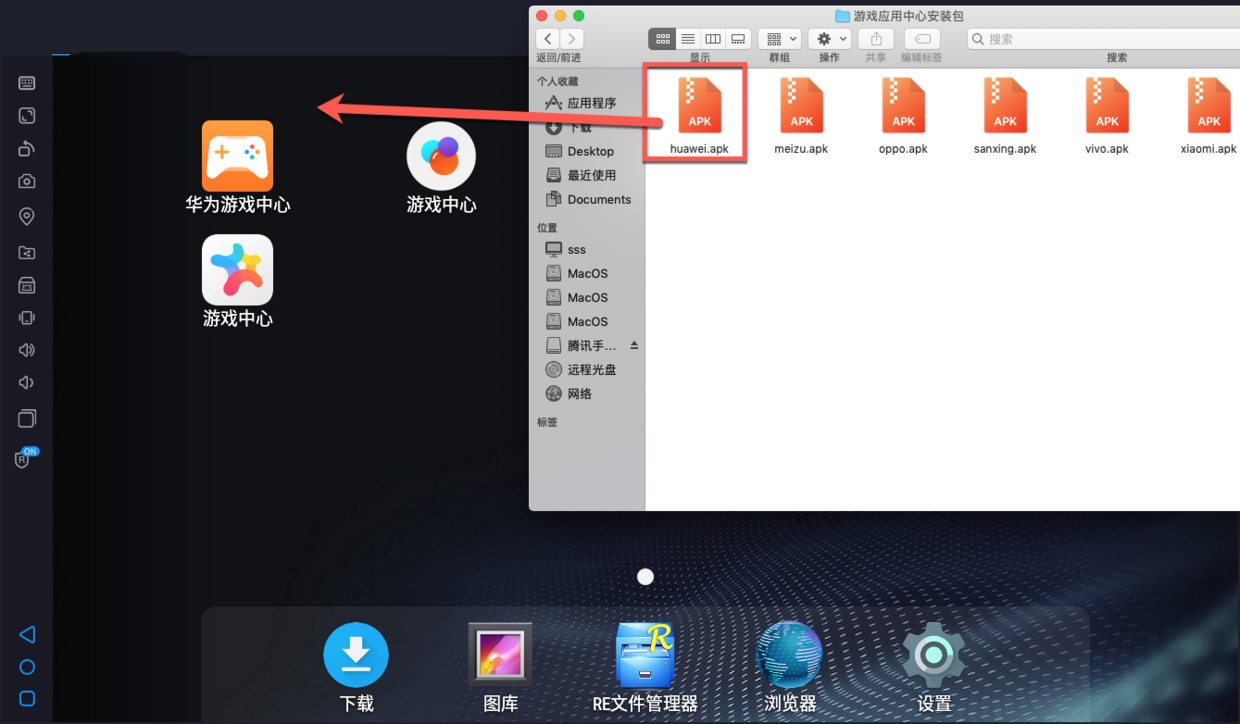Open the multi-instance manager icon
The height and width of the screenshot is (724, 1240).
27,418
